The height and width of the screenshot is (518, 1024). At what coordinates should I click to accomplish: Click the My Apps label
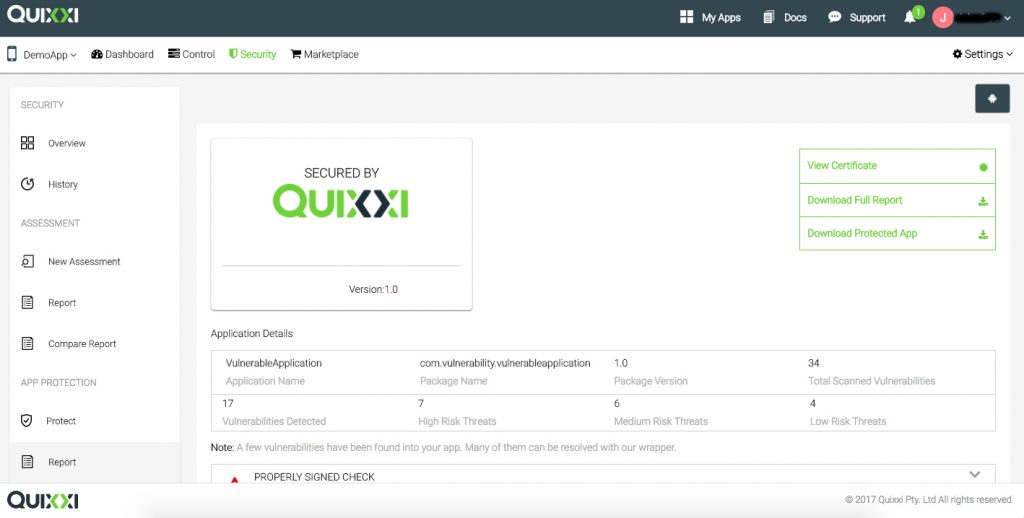pyautogui.click(x=721, y=18)
